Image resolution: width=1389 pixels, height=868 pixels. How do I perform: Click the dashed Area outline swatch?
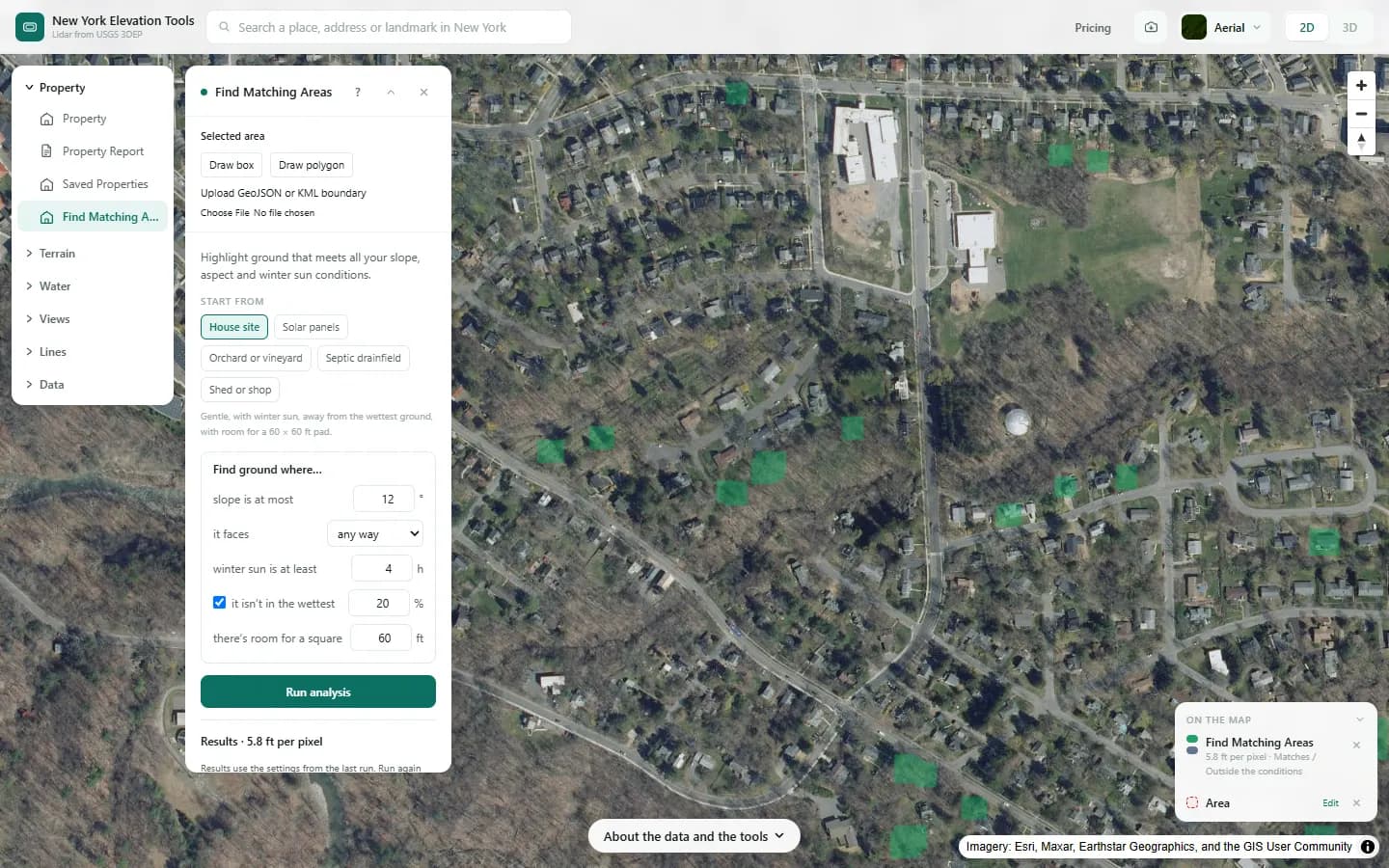pyautogui.click(x=1192, y=802)
